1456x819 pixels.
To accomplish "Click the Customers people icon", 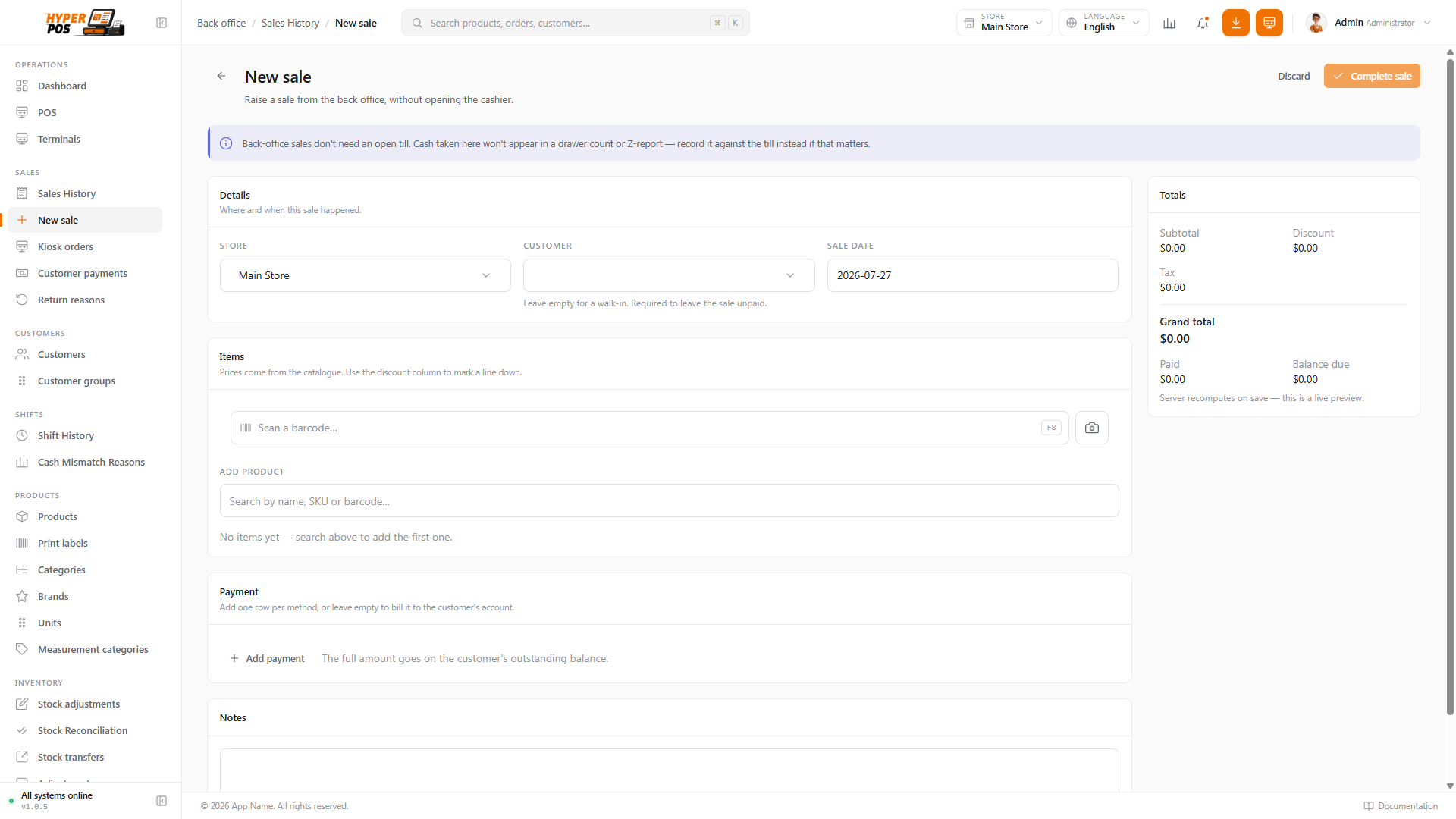I will 22,354.
